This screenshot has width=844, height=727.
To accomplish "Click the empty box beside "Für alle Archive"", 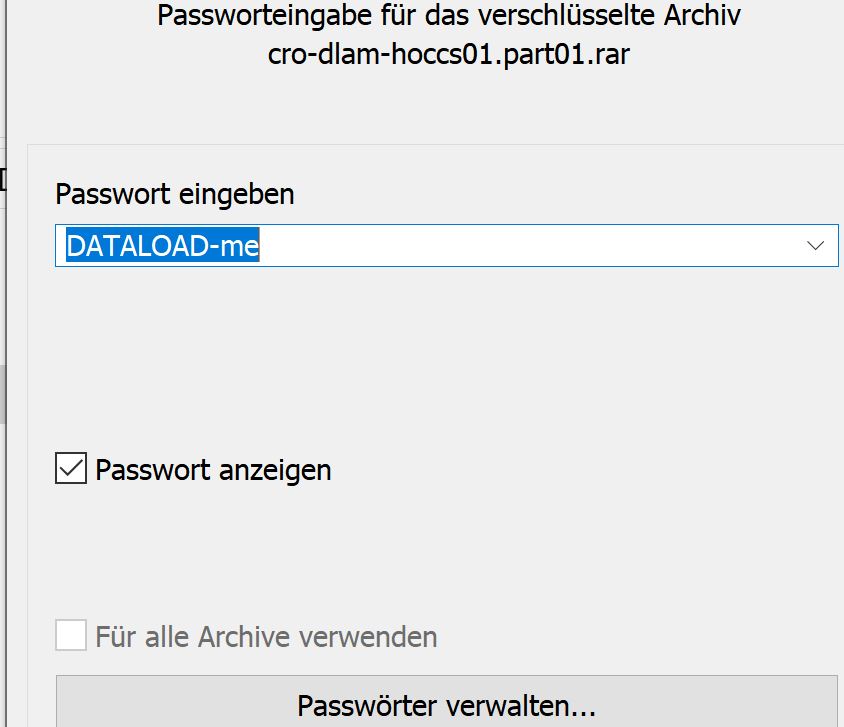I will (x=71, y=635).
